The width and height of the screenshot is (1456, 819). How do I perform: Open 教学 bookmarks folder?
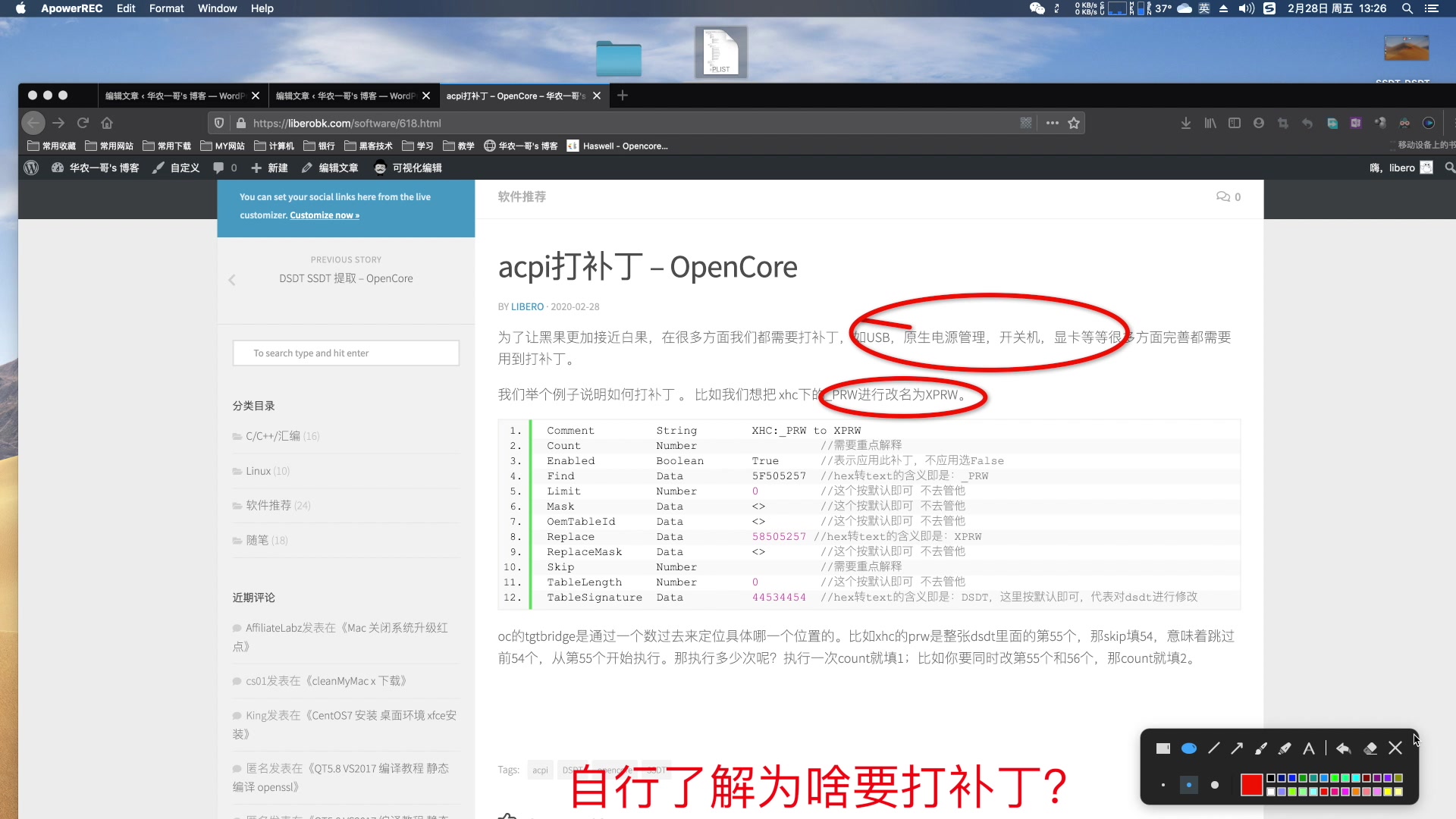(x=459, y=146)
